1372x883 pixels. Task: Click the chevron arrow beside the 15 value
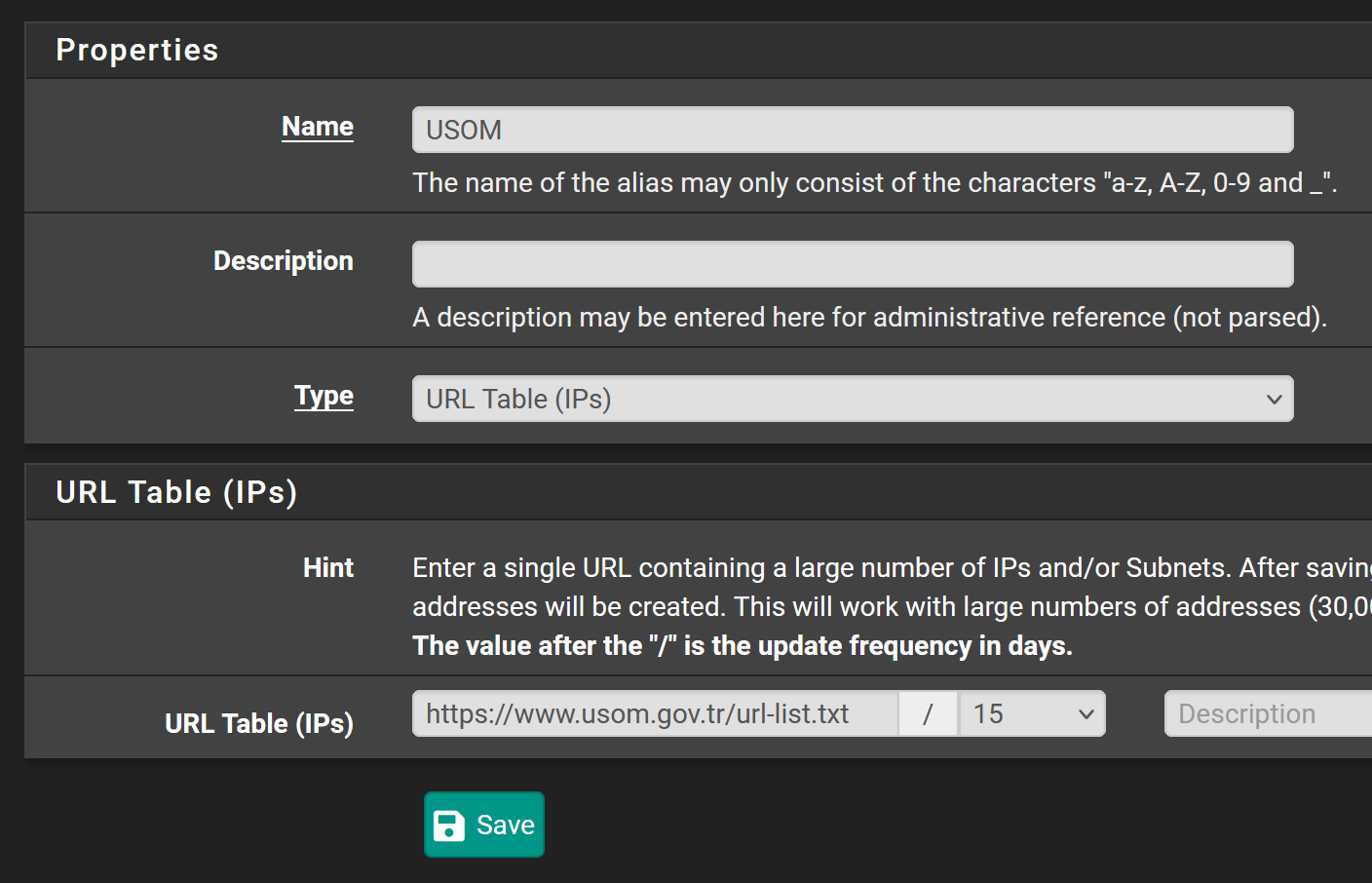tap(1086, 714)
